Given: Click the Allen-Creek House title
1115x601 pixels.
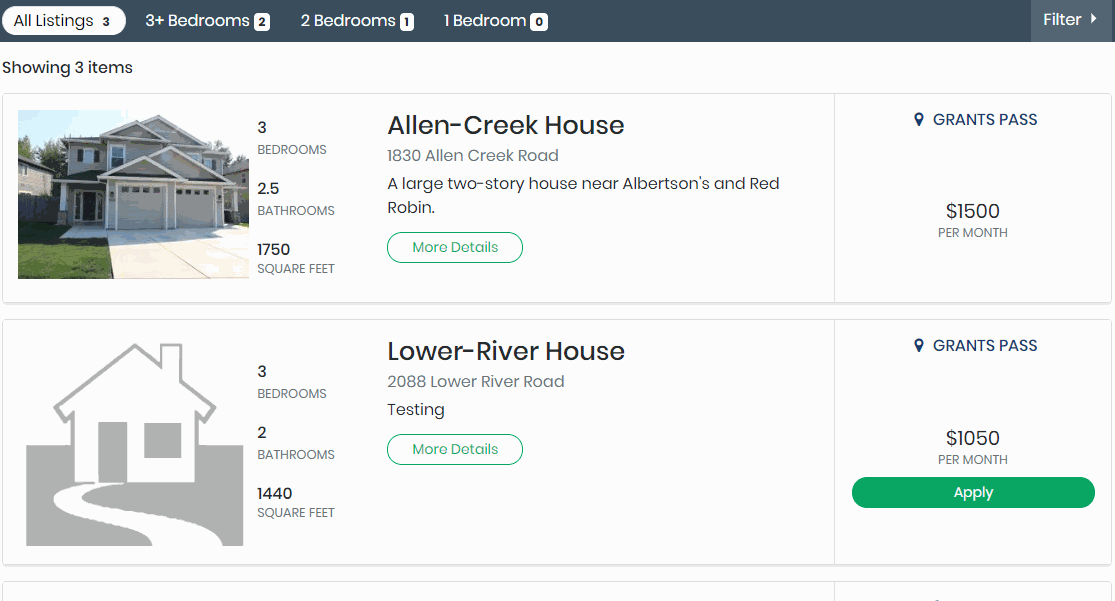Looking at the screenshot, I should point(505,125).
